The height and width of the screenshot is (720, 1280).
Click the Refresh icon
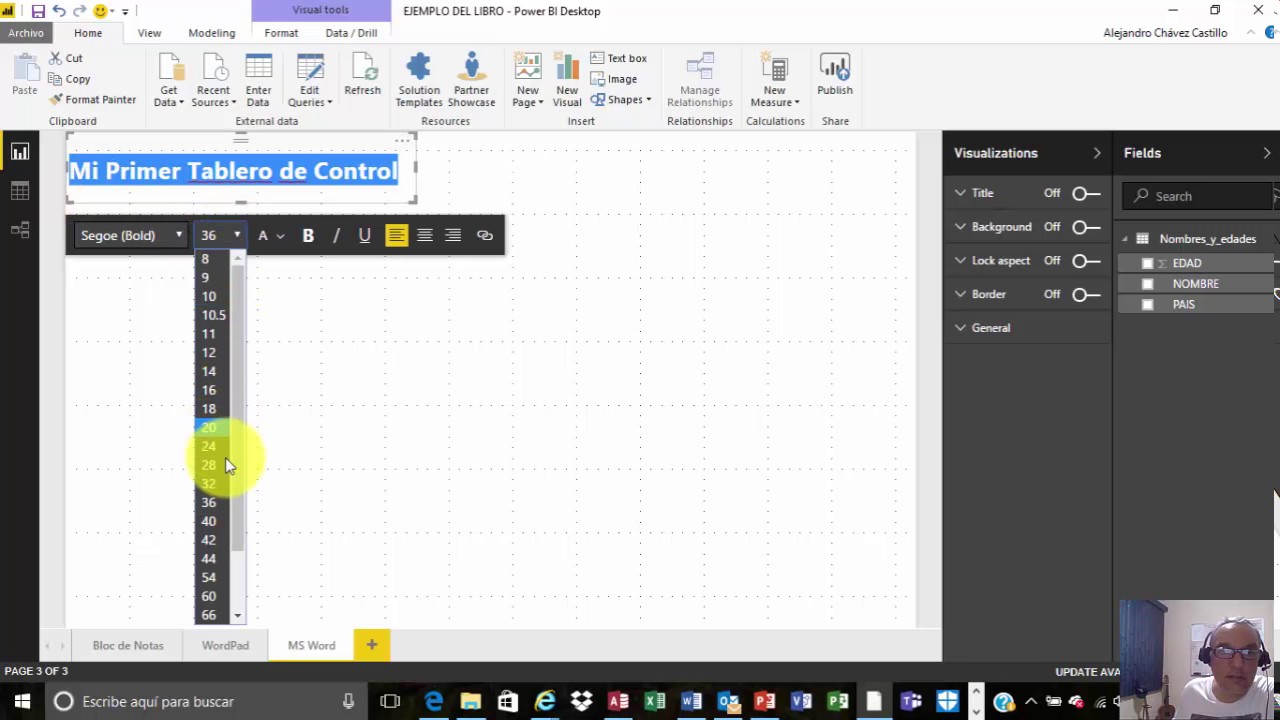362,77
